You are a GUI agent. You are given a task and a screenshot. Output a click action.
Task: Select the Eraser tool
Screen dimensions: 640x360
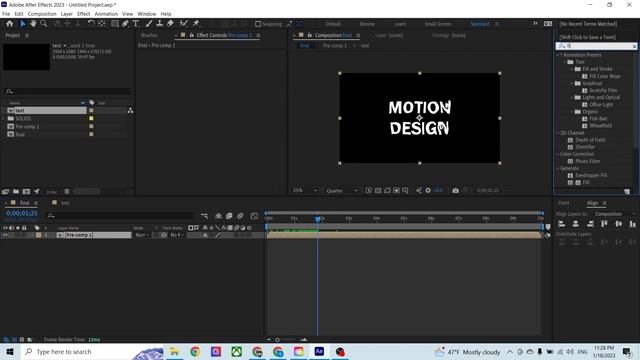[x=170, y=24]
